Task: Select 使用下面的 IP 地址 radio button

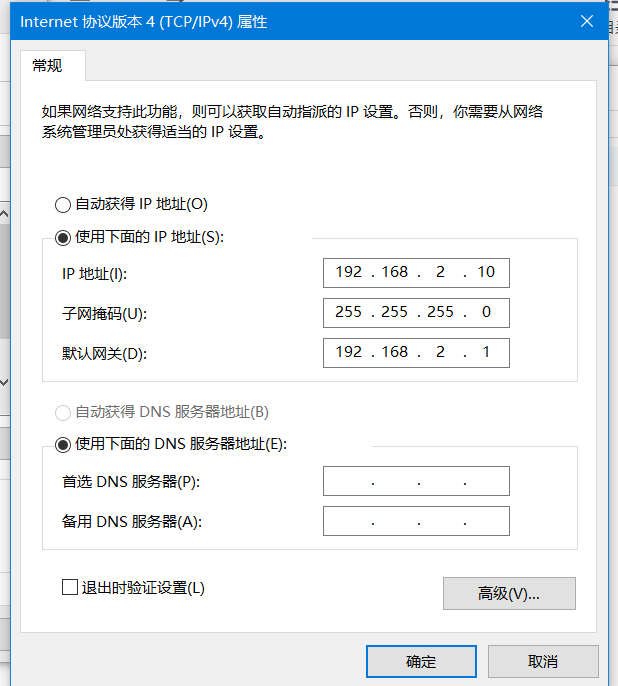Action: 63,238
